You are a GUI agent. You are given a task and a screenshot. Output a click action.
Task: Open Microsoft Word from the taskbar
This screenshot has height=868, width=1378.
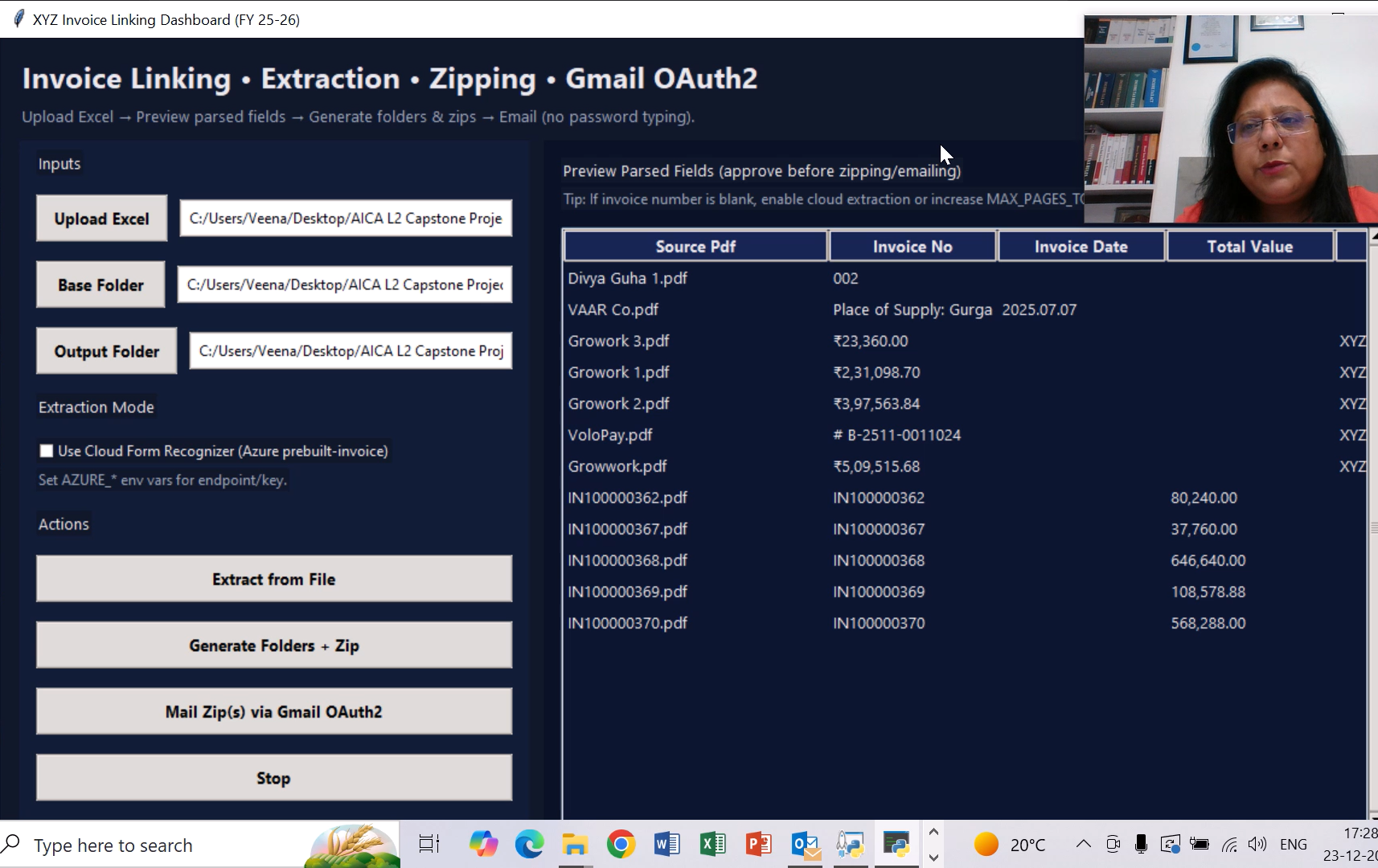coord(666,844)
